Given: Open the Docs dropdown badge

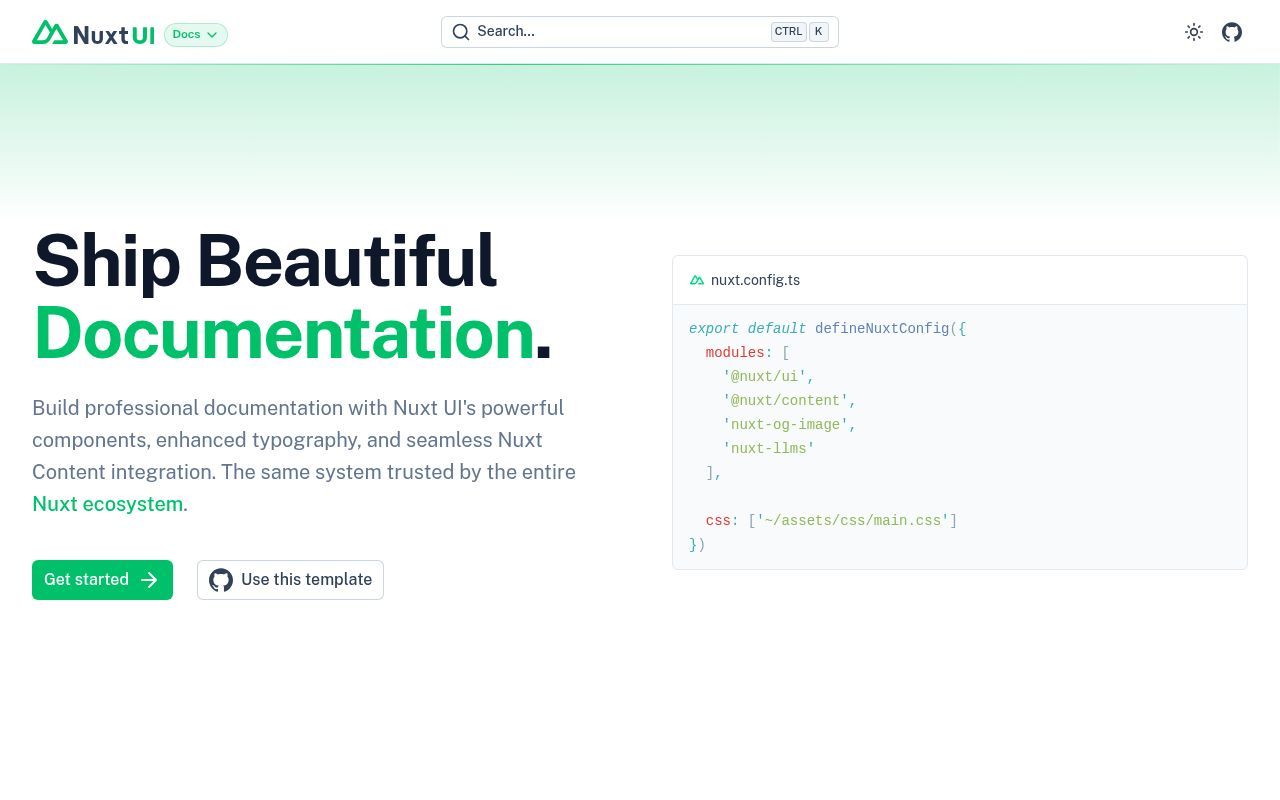Looking at the screenshot, I should pyautogui.click(x=196, y=35).
